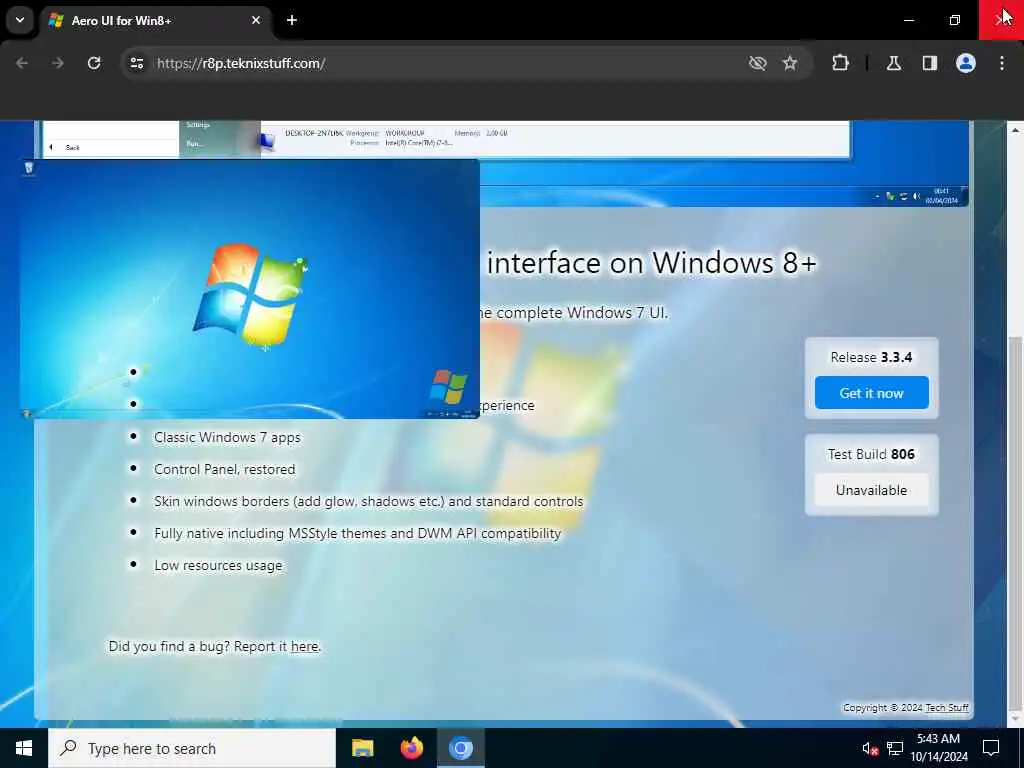Open site information icon in address bar
Viewport: 1024px width, 768px height.
click(136, 63)
